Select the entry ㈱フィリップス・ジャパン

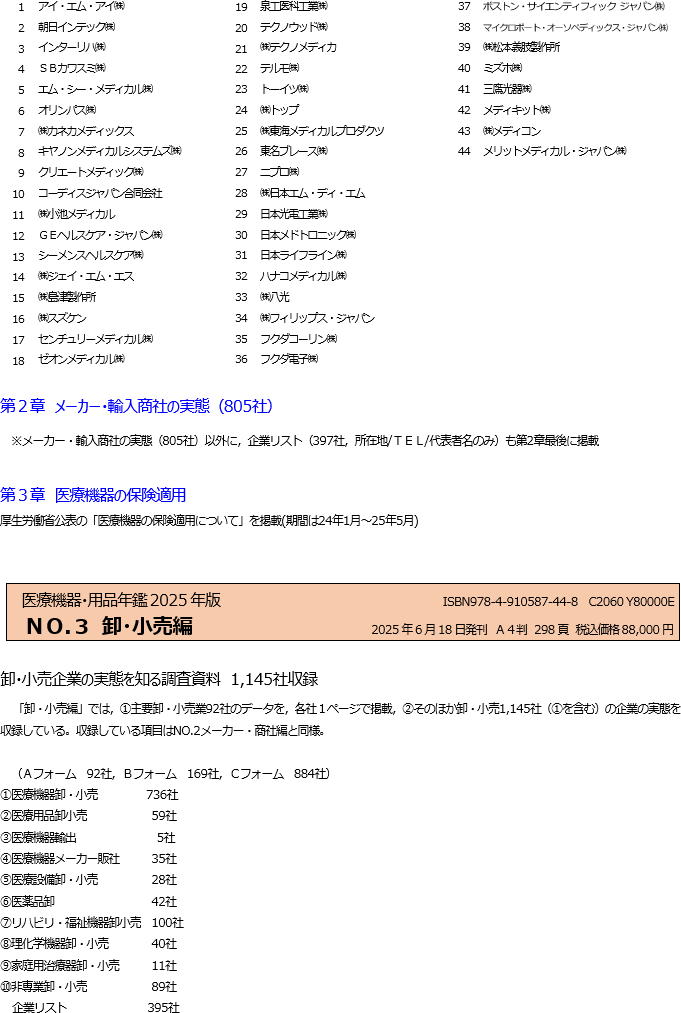tap(317, 318)
